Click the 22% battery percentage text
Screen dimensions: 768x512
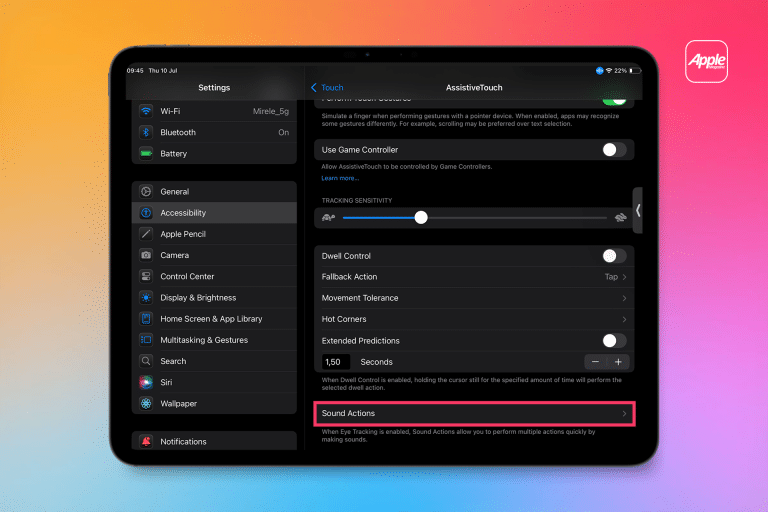pos(621,71)
